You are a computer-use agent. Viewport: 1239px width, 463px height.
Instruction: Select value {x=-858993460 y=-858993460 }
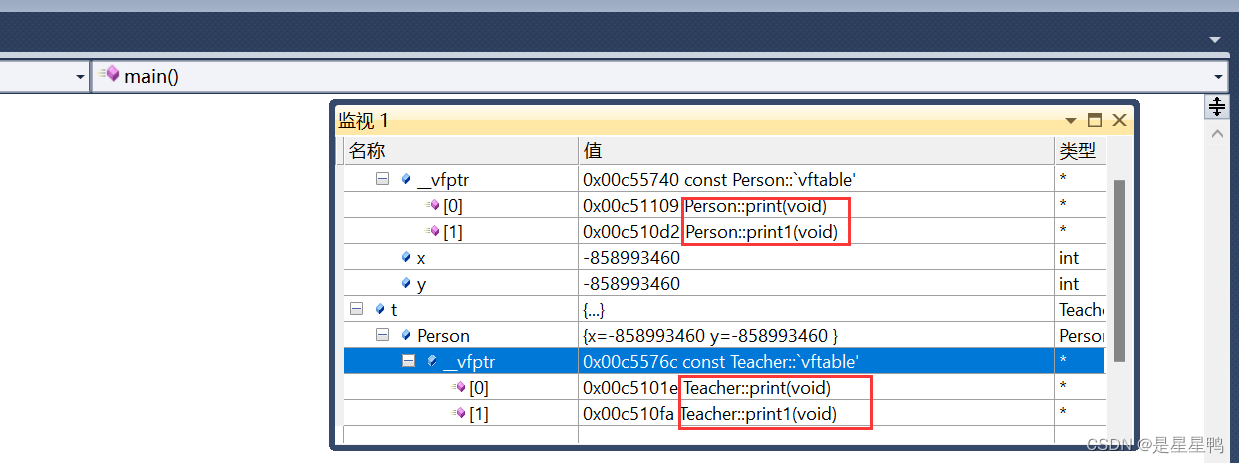(710, 336)
